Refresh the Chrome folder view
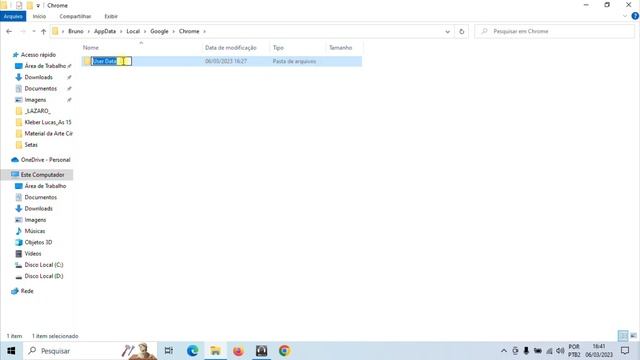 [x=462, y=31]
